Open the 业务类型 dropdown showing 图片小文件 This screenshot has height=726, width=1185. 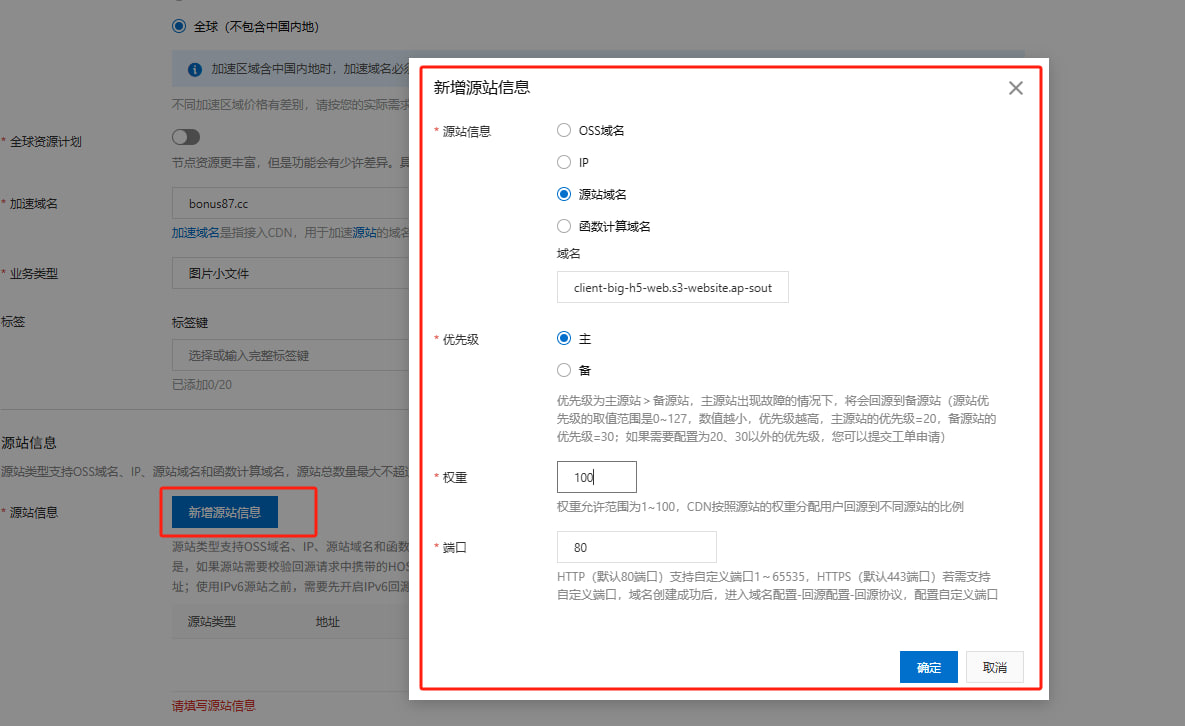click(x=290, y=273)
